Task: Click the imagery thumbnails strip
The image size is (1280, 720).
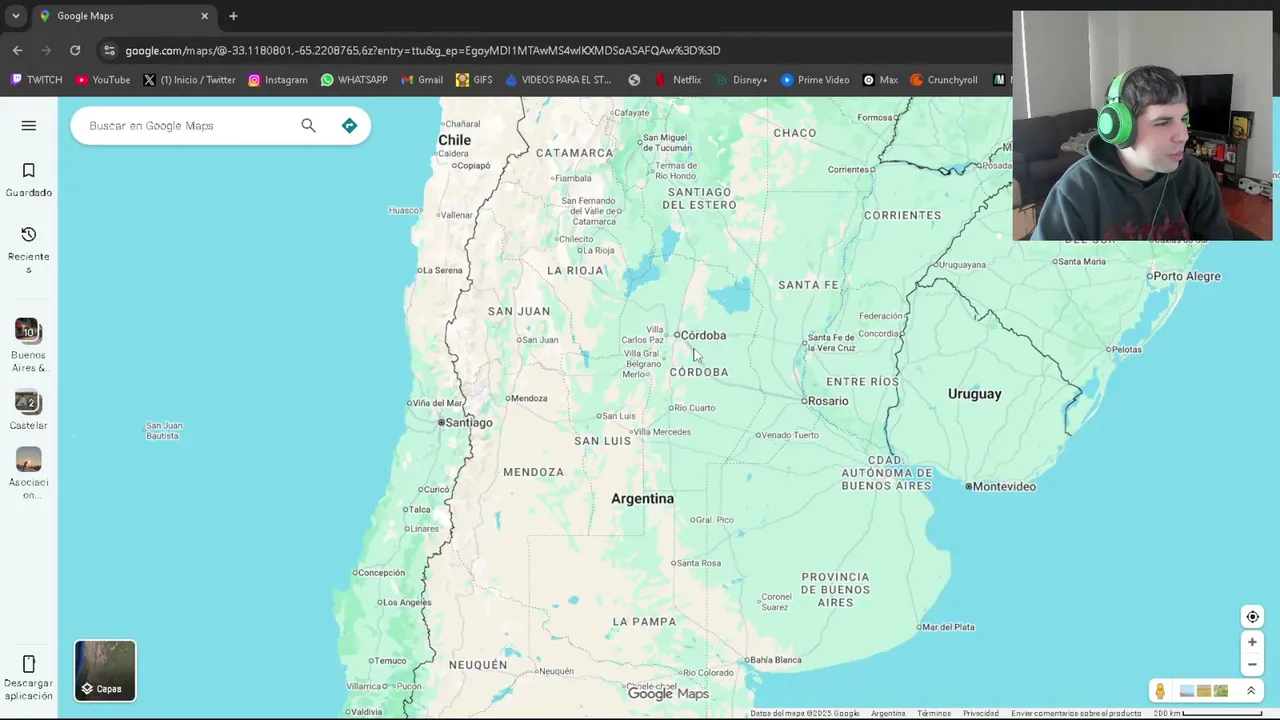Action: coord(1204,691)
